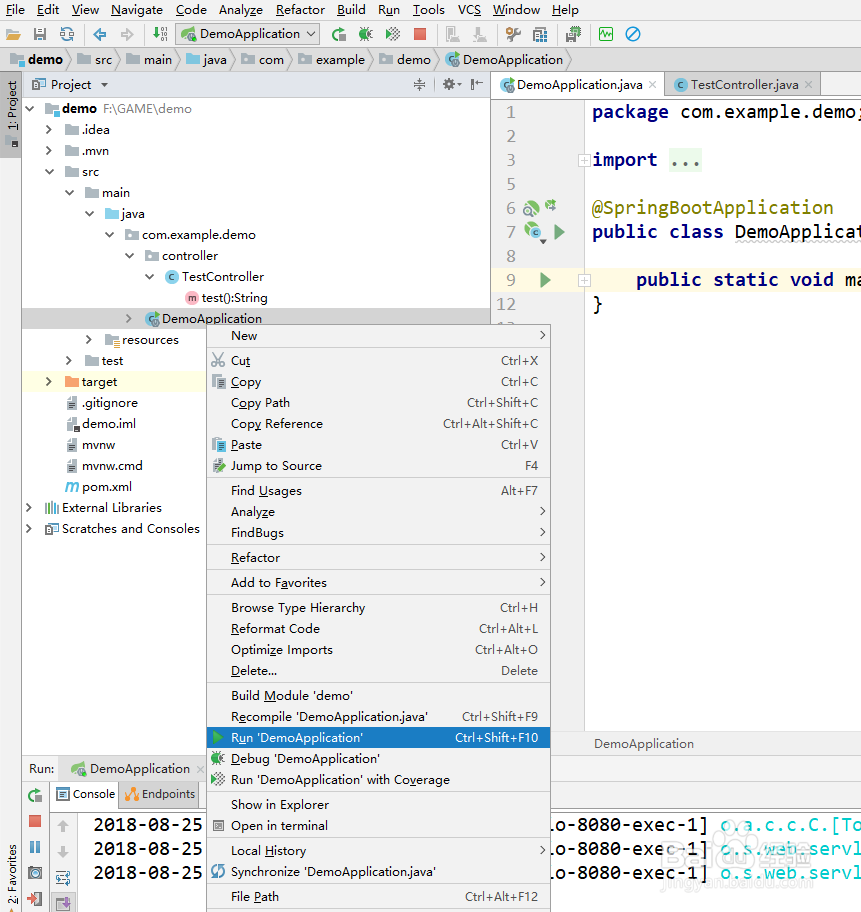Click the Save All toolbar icon
Image resolution: width=861 pixels, height=912 pixels.
pyautogui.click(x=40, y=34)
